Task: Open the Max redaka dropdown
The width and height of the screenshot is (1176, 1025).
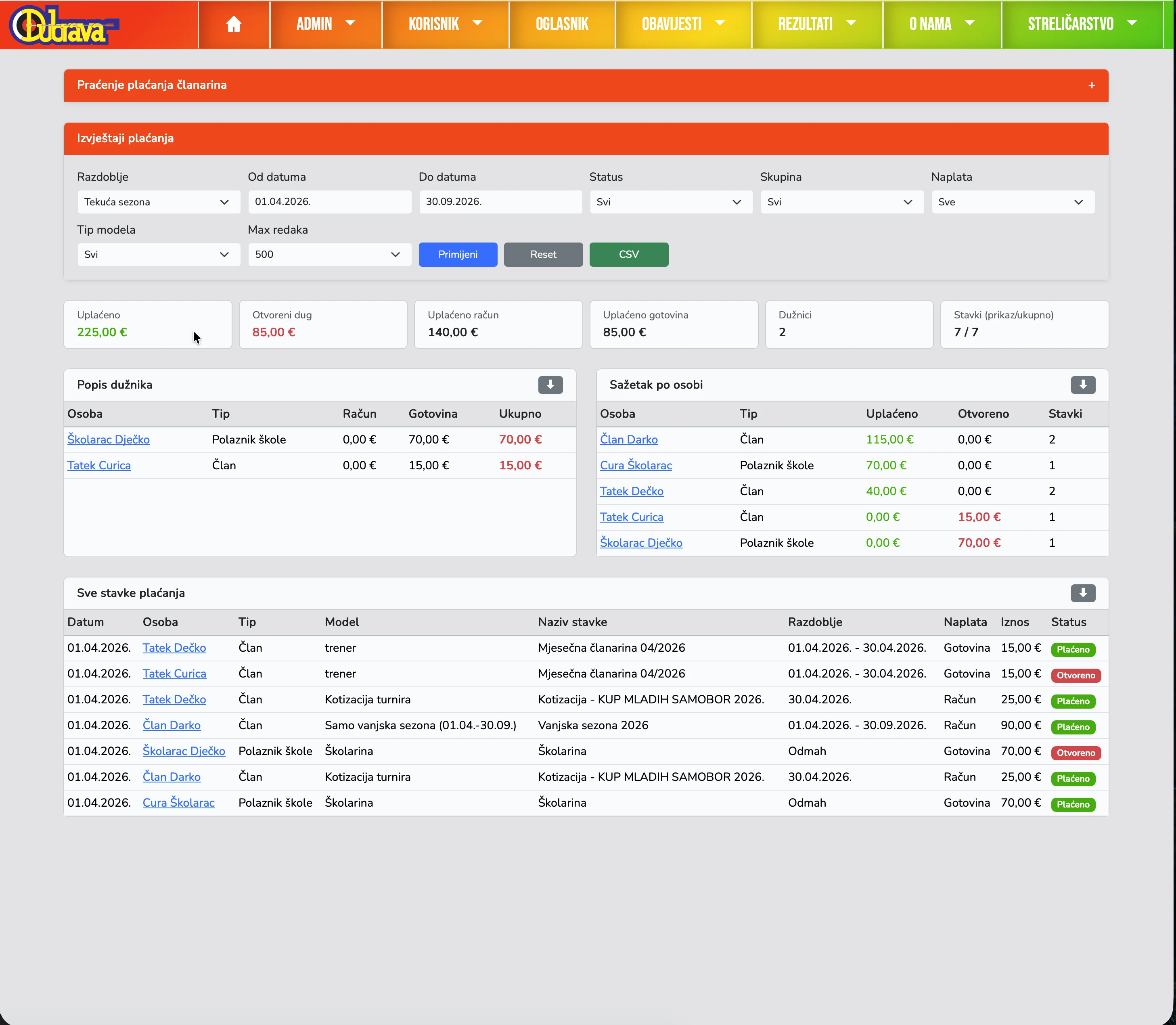Action: 329,255
